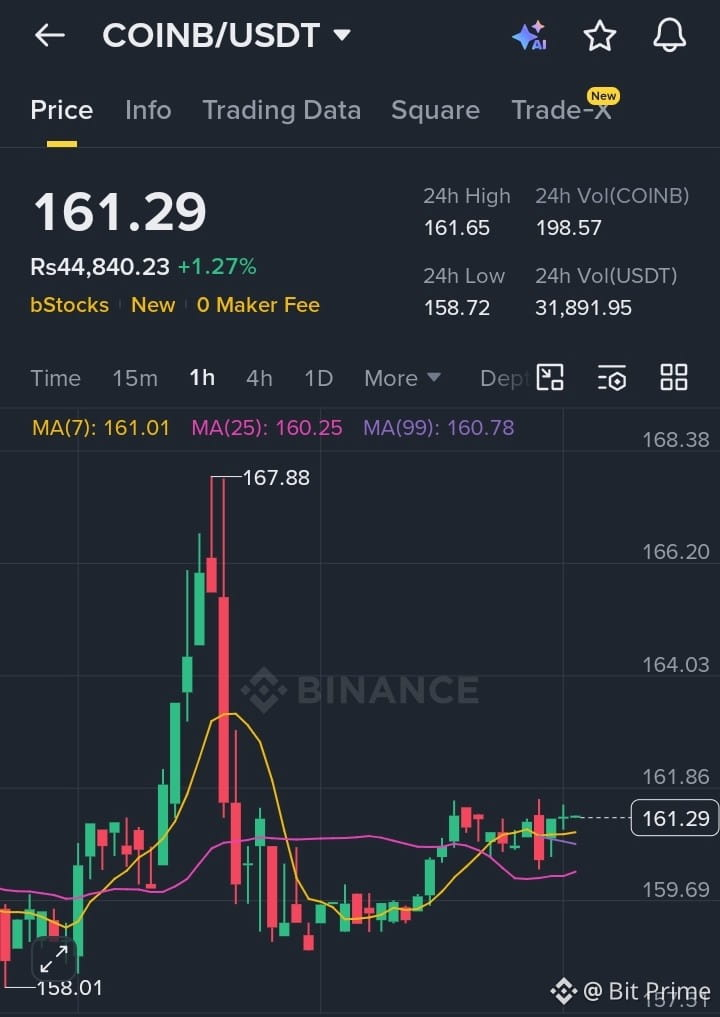The image size is (720, 1017).
Task: Expand chart to fullscreen
Action: 54,959
